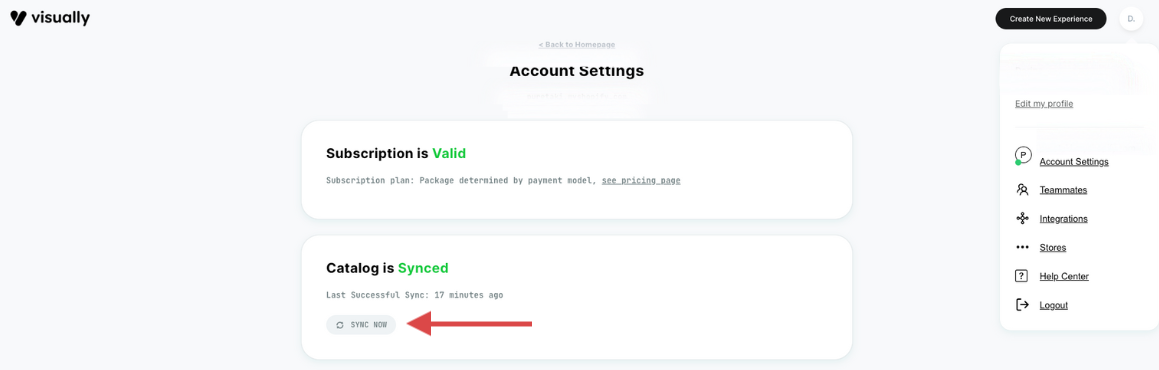Screen dimensions: 1159x370
Task: Open Account Settings from the profile menu
Action: 1073,162
